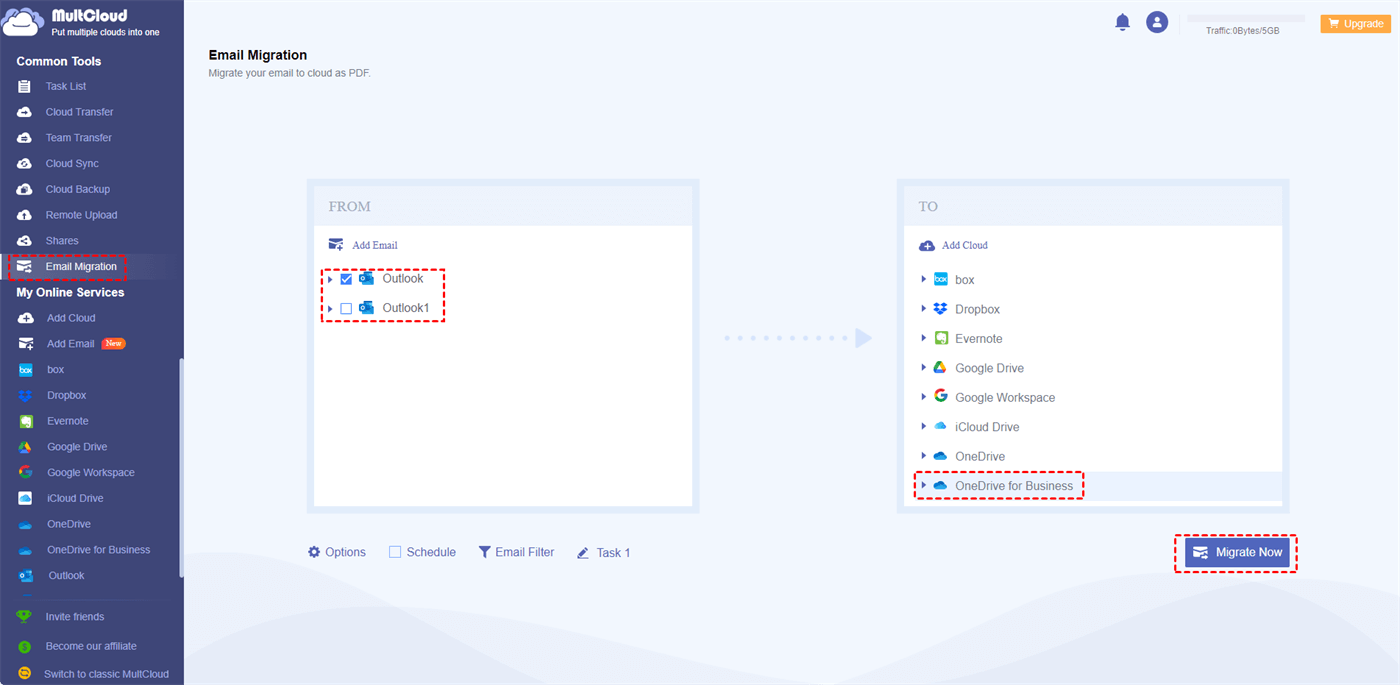The height and width of the screenshot is (685, 1400).
Task: Select Email Migration in sidebar
Action: (81, 267)
